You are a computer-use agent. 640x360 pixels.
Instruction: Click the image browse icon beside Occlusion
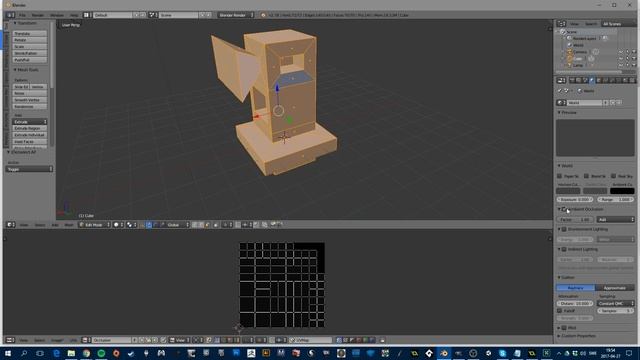coord(86,340)
